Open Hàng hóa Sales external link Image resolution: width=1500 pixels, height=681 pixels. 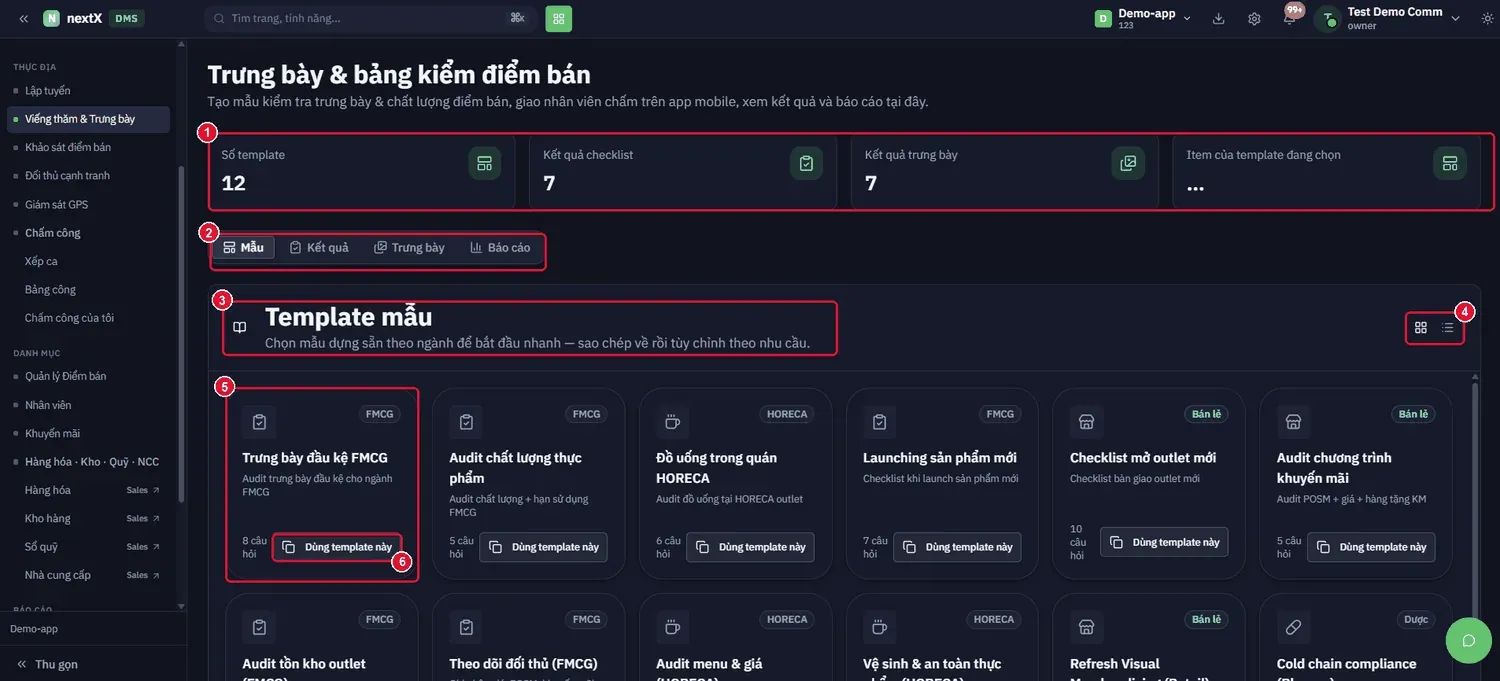coord(90,490)
